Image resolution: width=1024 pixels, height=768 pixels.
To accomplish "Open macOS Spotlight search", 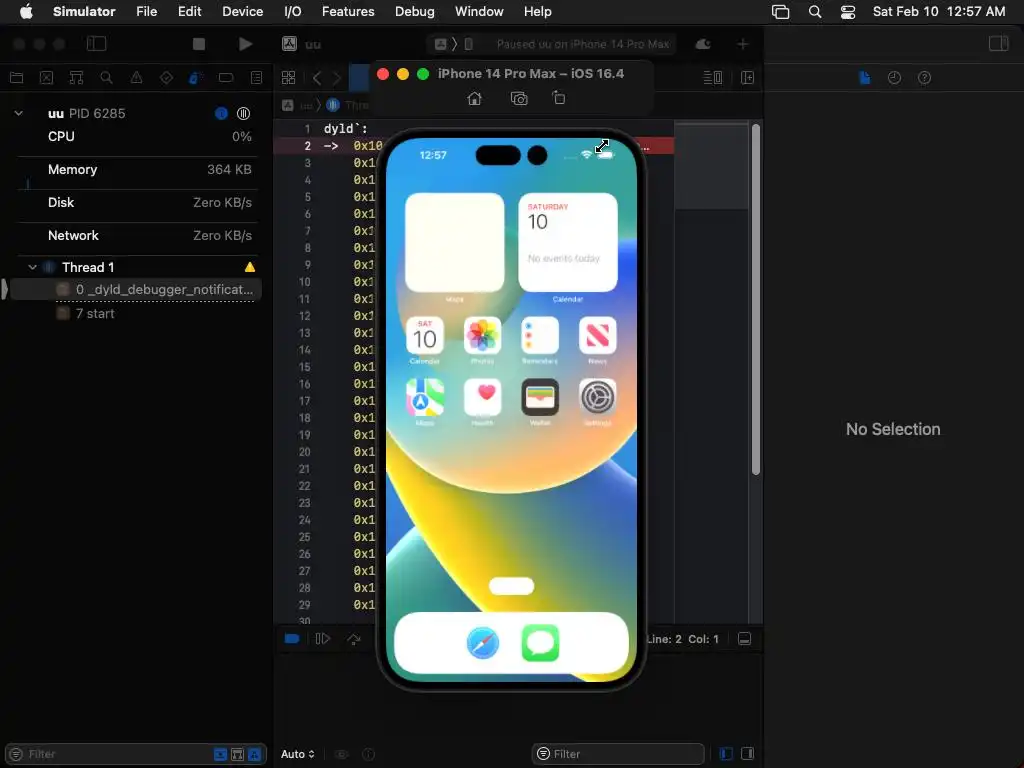I will pos(815,11).
